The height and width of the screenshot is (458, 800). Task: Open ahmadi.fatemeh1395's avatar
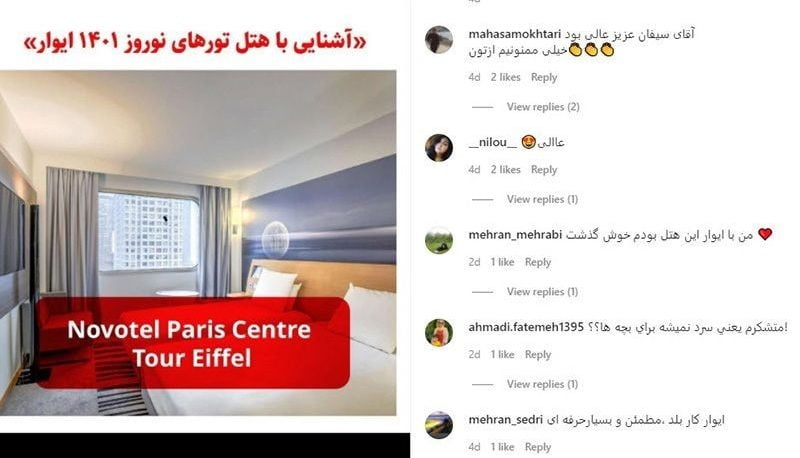439,333
